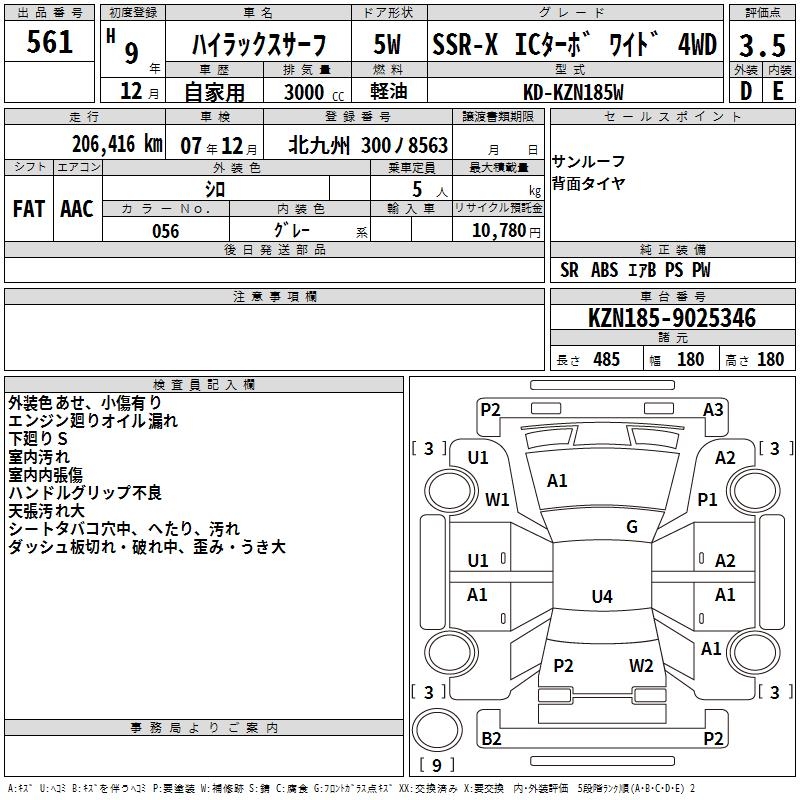The image size is (800, 800).
Task: Click the sales point "サンルーフ"
Action: (x=588, y=161)
